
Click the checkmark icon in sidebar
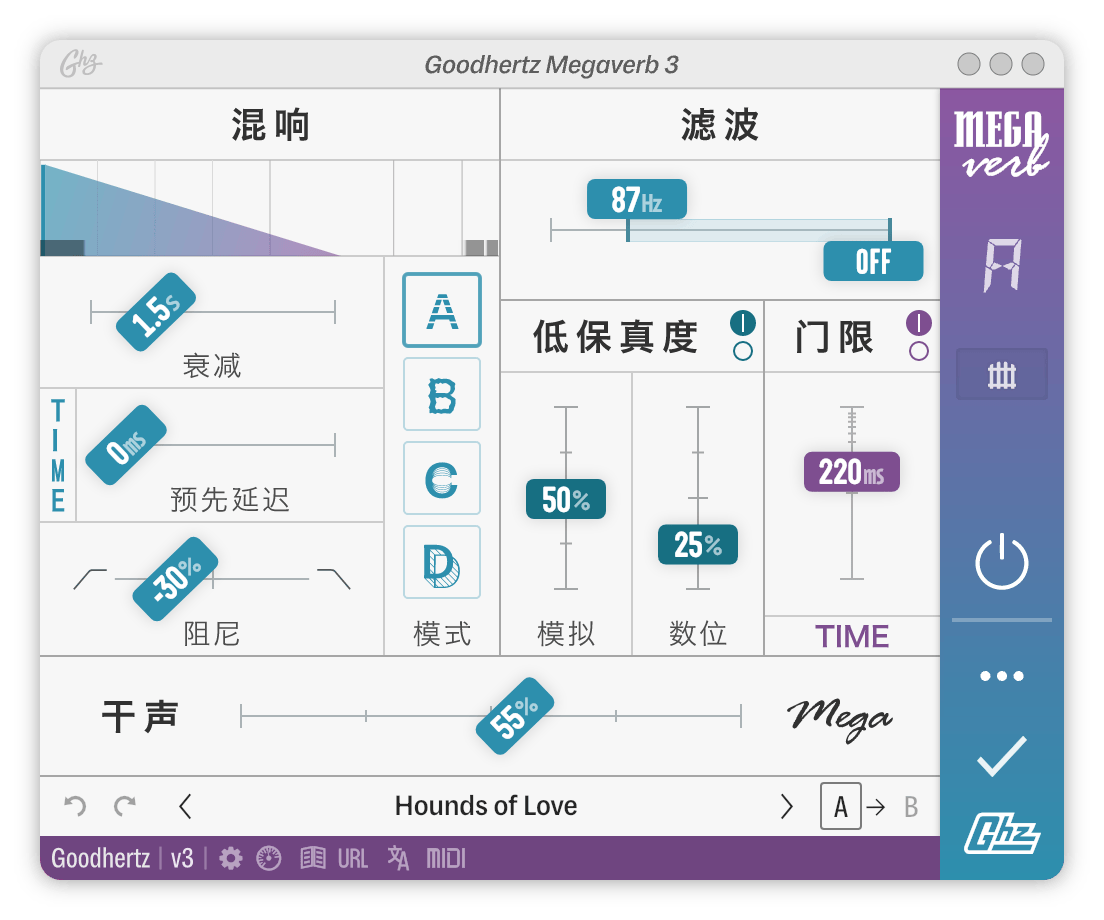(x=1002, y=756)
